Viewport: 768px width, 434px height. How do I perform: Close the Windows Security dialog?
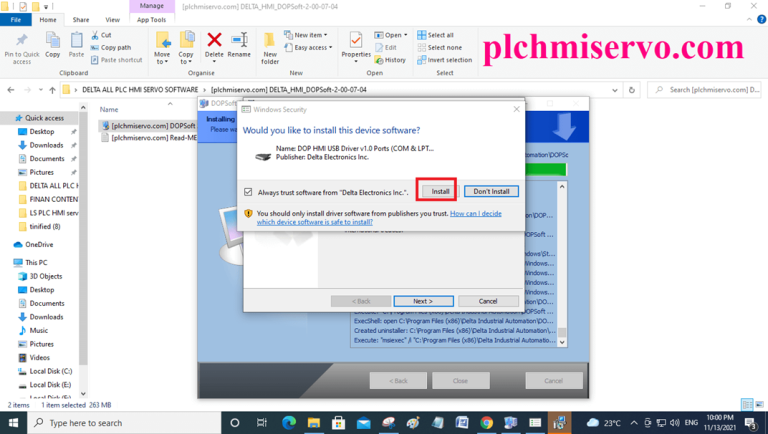coord(516,109)
